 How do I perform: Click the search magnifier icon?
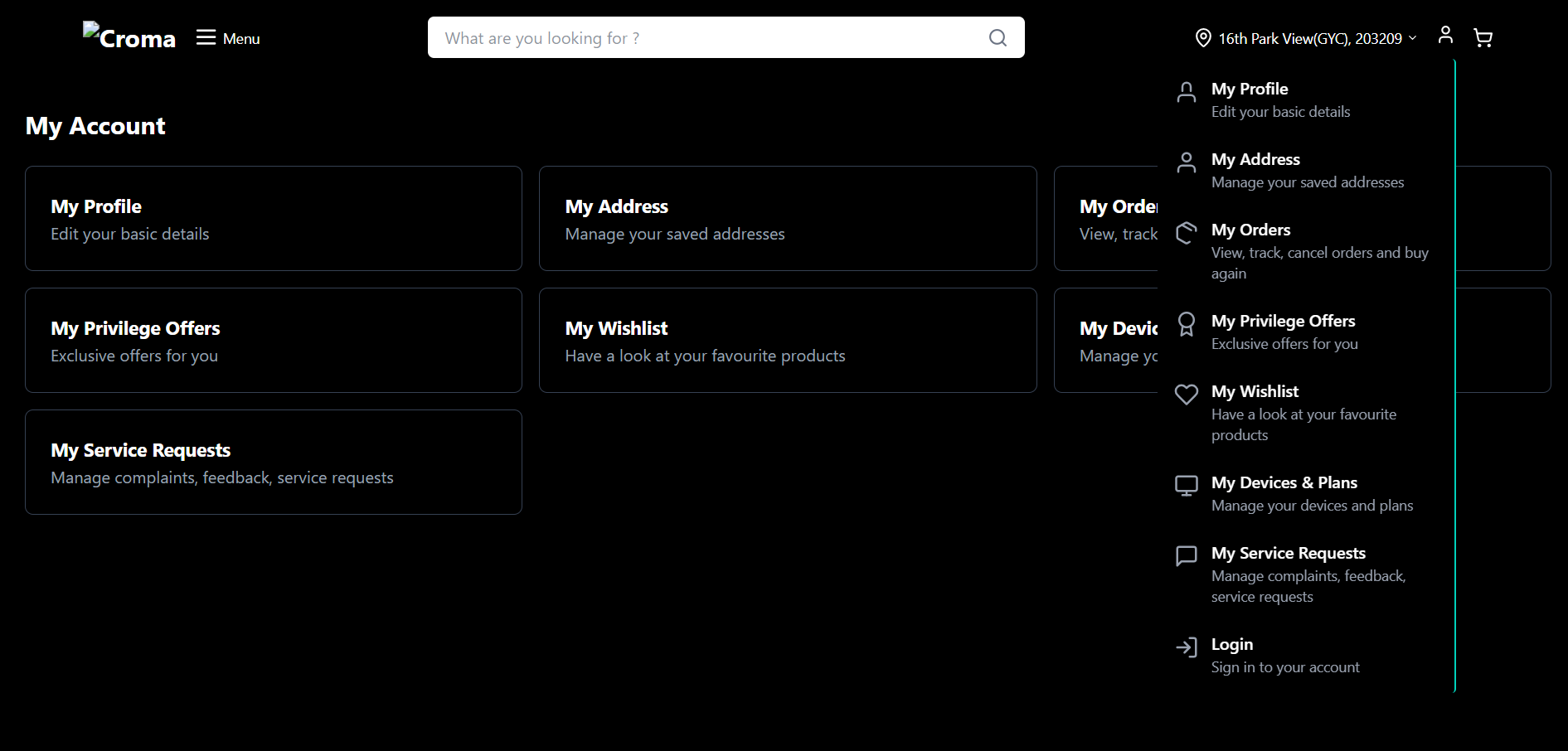coord(998,38)
